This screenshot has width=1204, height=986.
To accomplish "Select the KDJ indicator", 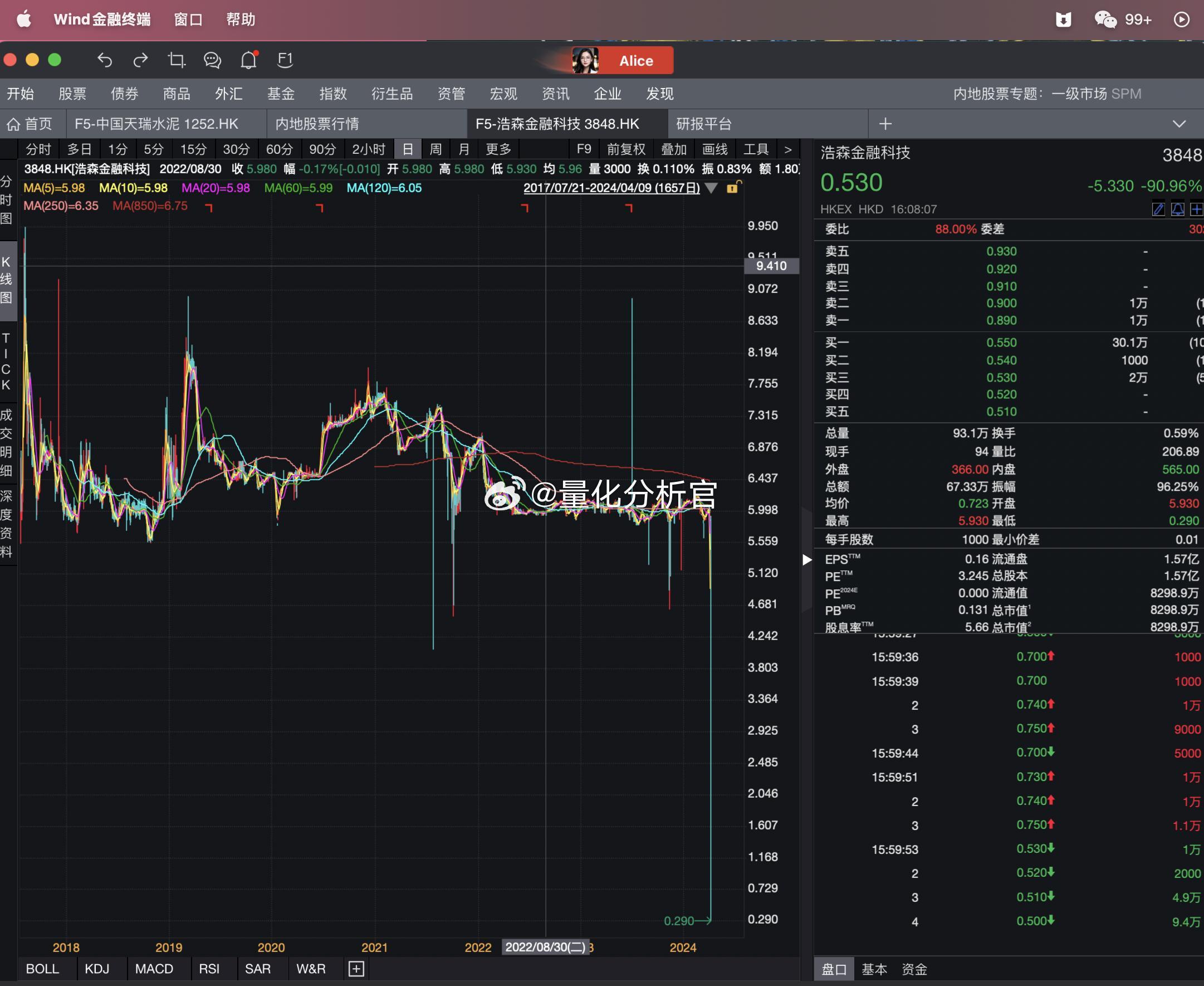I will 96,969.
